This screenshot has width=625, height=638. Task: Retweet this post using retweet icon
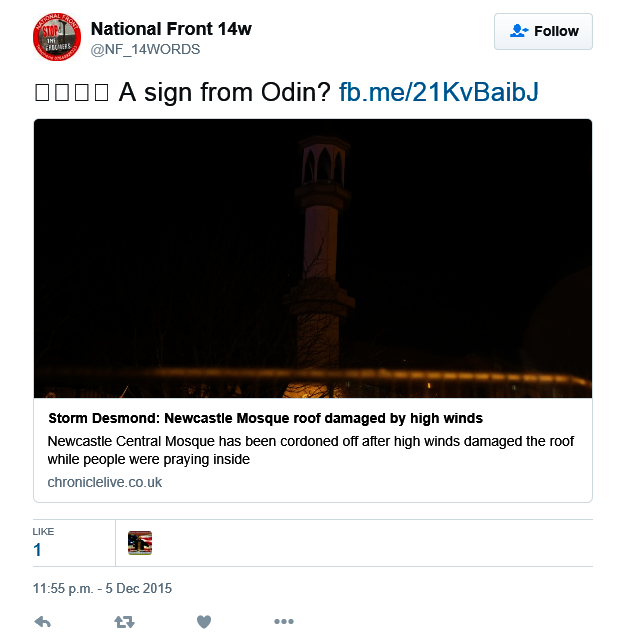click(124, 621)
